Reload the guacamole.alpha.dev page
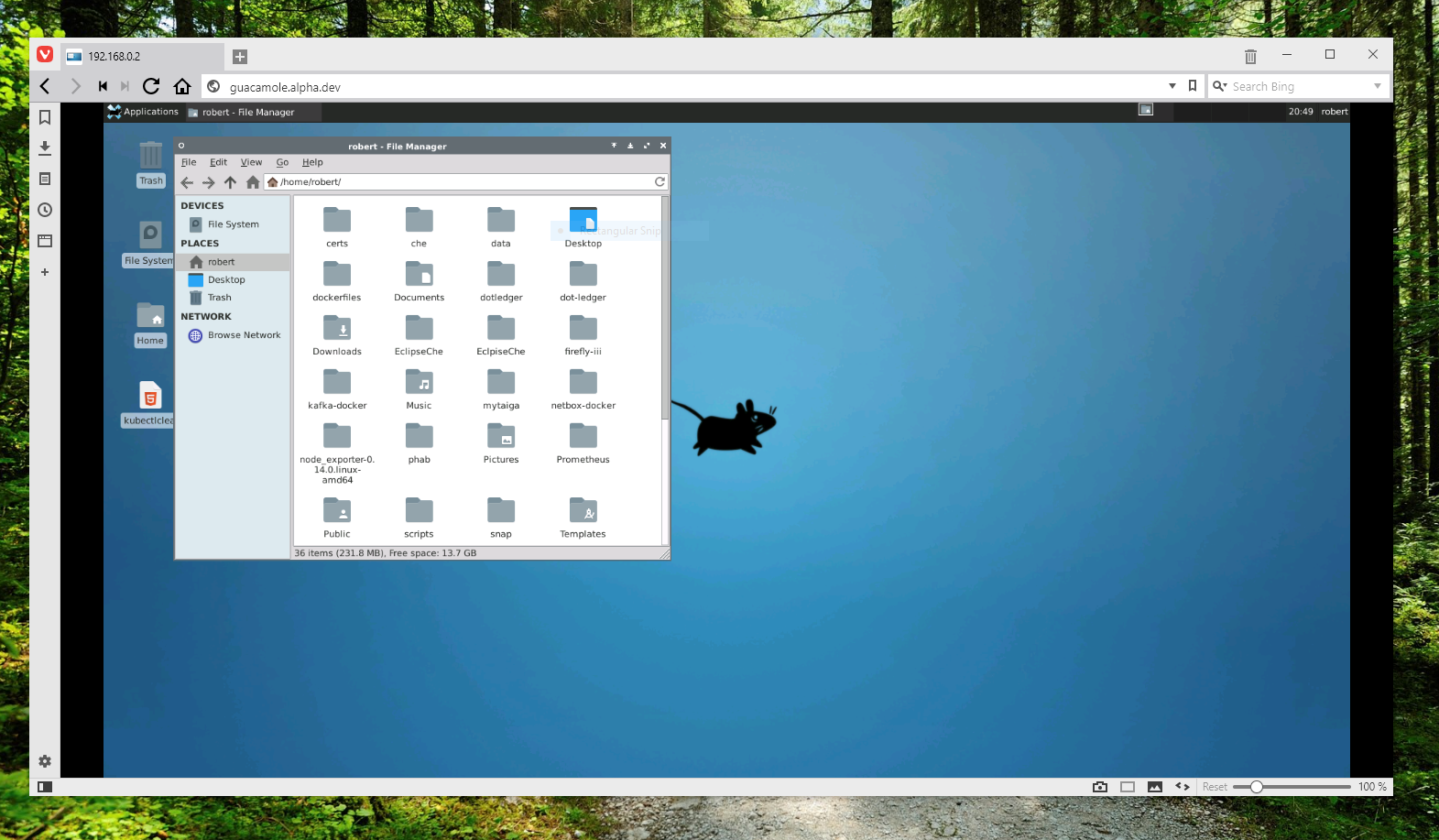The height and width of the screenshot is (840, 1439). coord(151,86)
